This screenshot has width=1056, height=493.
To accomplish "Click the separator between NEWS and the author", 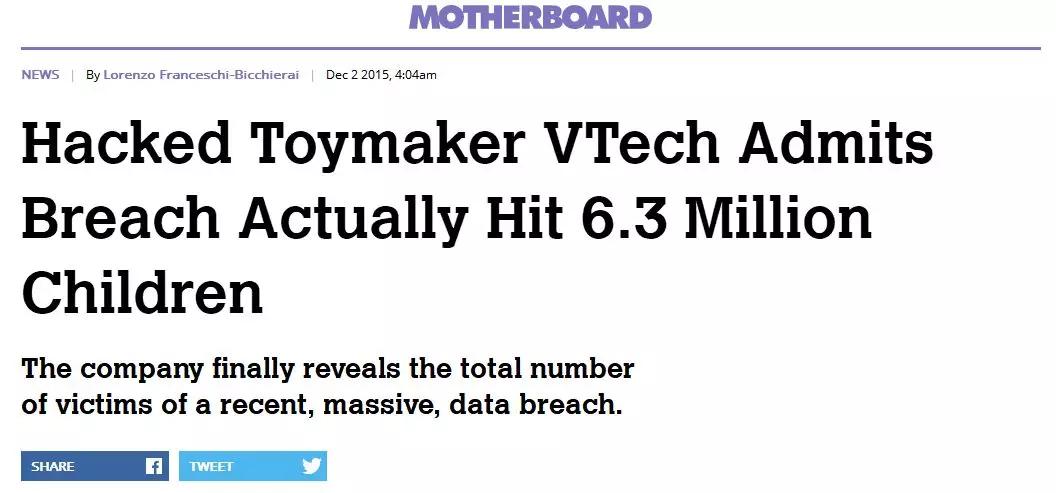I will [73, 75].
